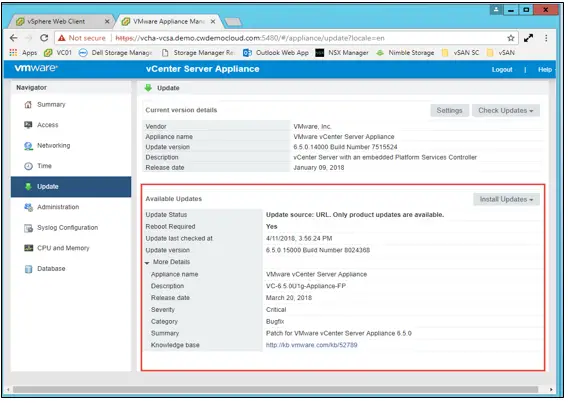Open the Storage Manager Re bookmark

pos(199,53)
